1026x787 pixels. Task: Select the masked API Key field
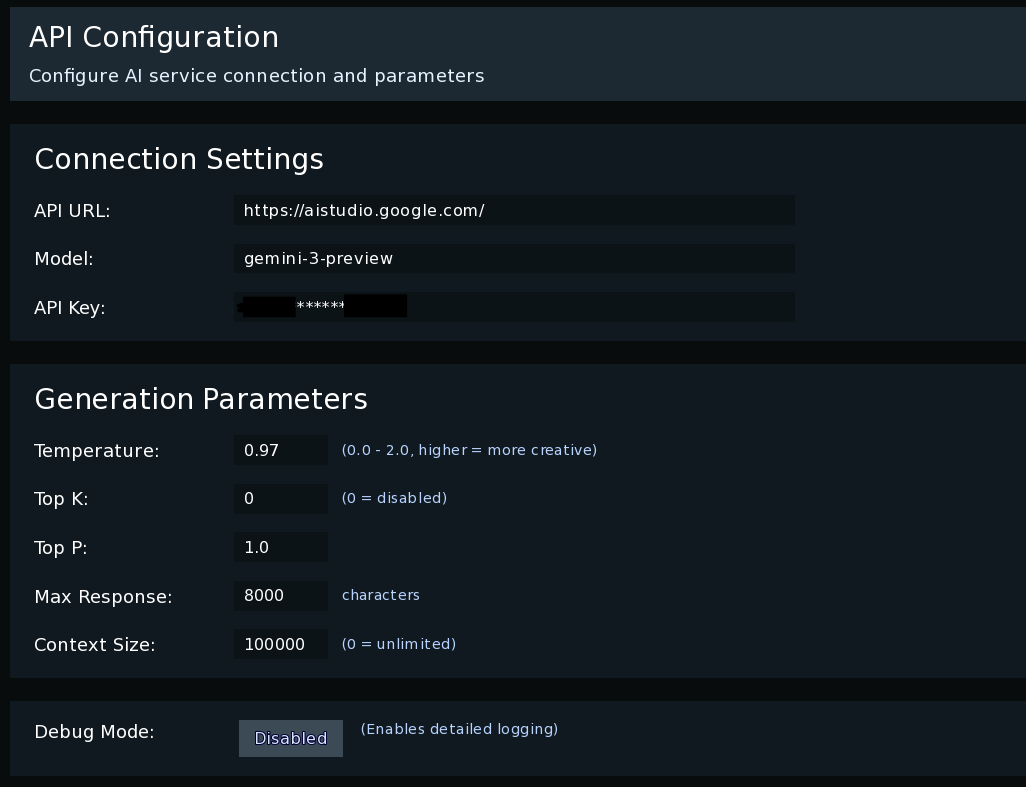click(514, 307)
